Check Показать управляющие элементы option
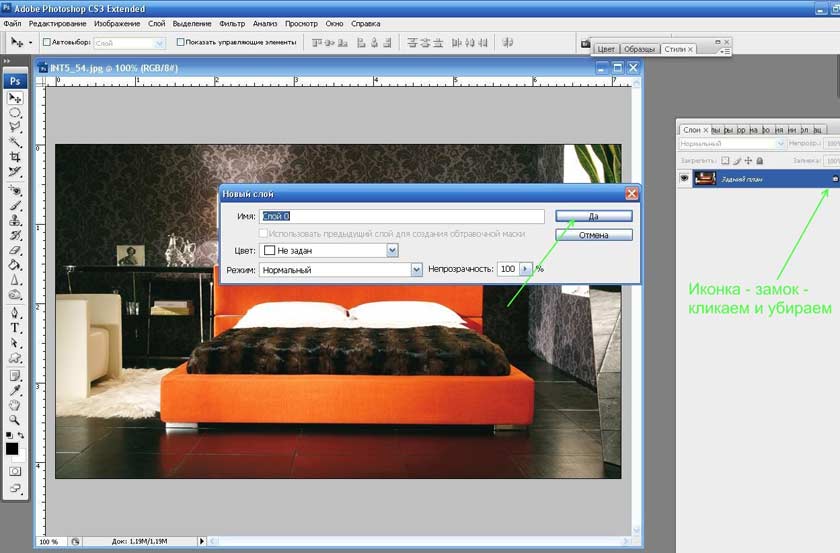Viewport: 840px width, 553px height. pyautogui.click(x=180, y=43)
